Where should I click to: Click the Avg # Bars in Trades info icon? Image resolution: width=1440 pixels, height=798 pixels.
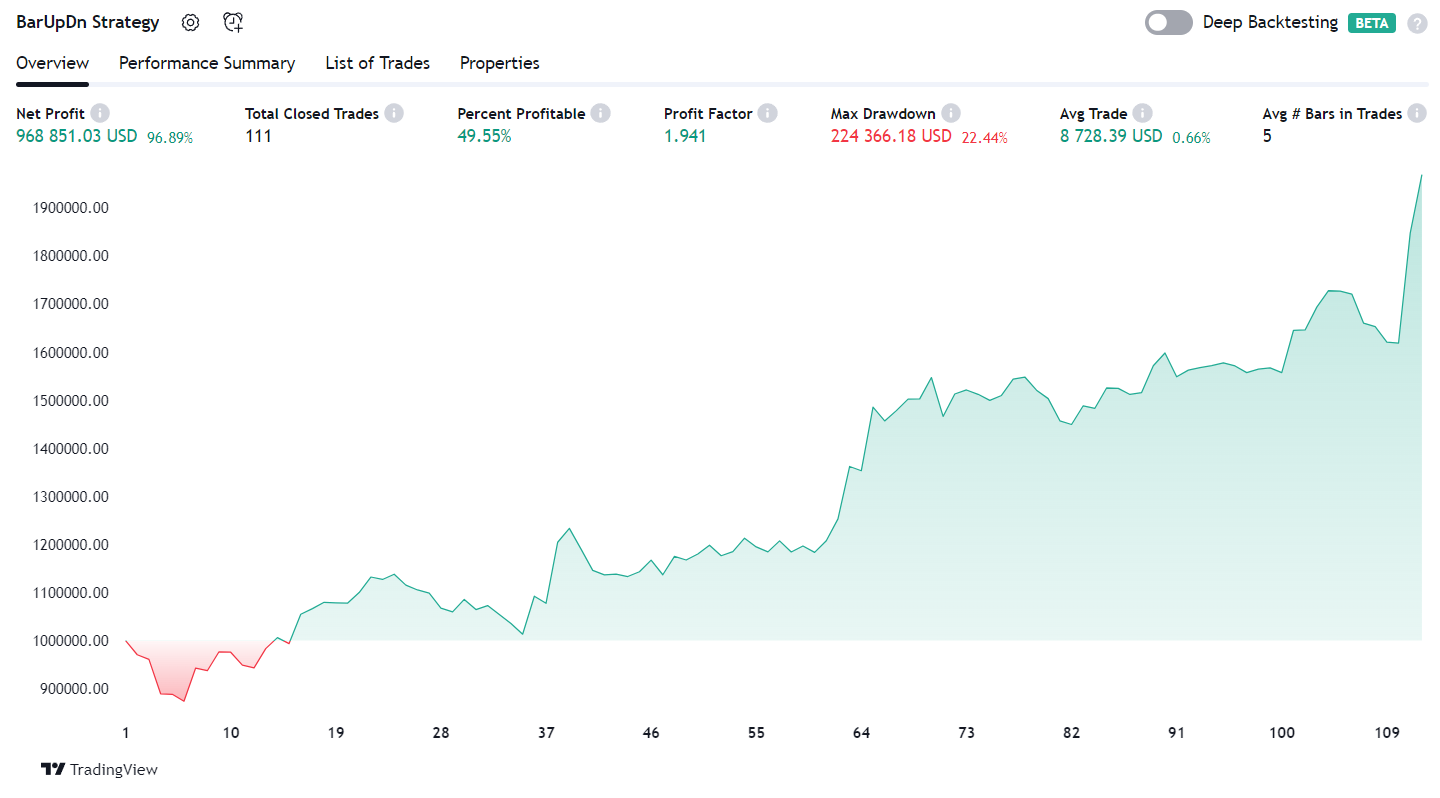click(x=1417, y=114)
